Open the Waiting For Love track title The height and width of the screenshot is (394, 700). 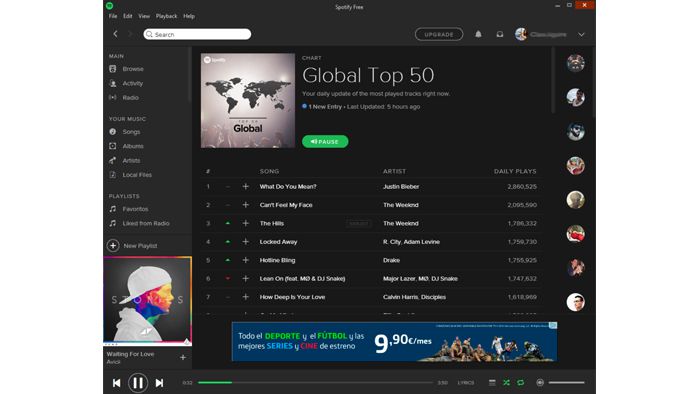click(x=130, y=354)
